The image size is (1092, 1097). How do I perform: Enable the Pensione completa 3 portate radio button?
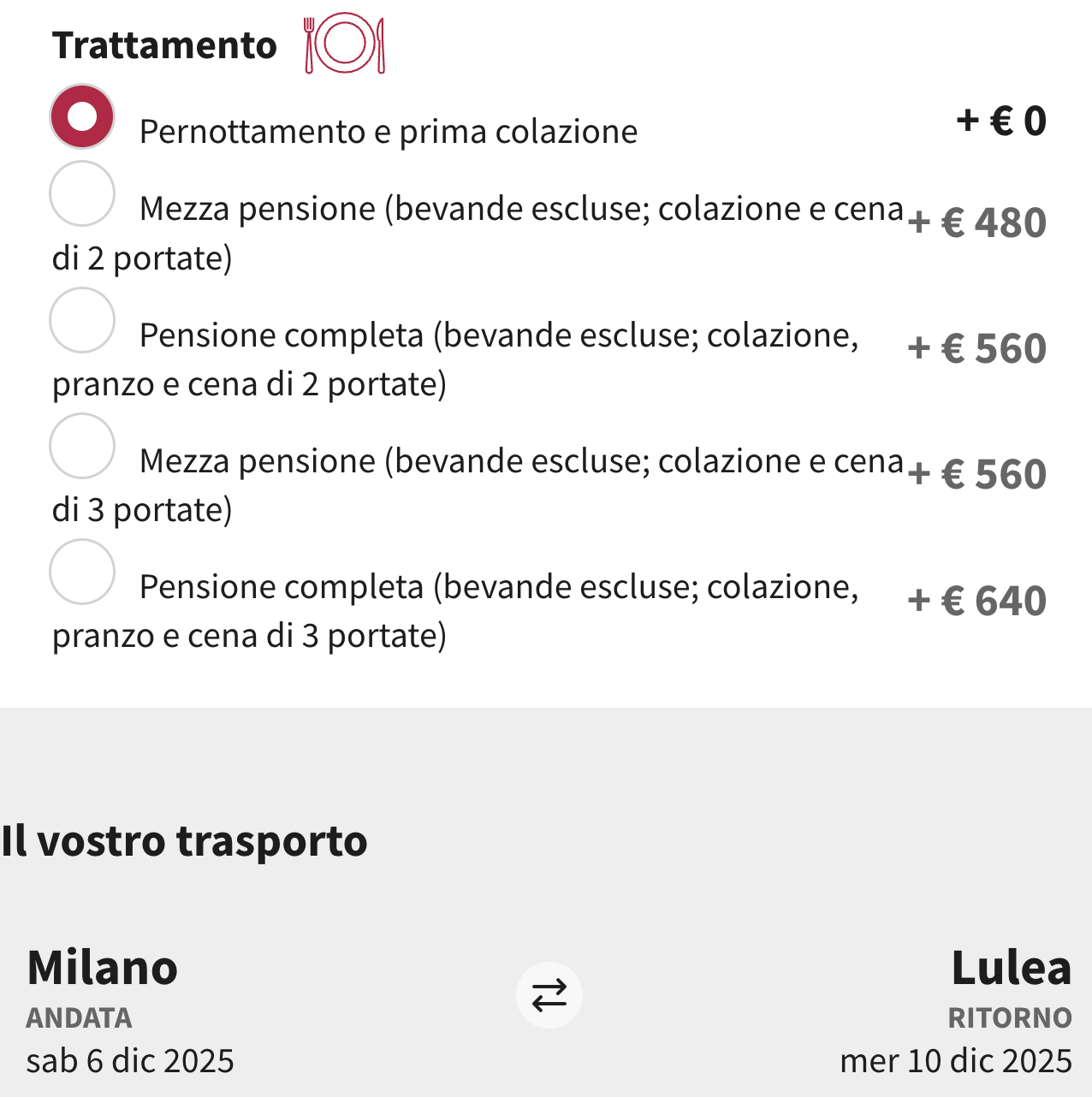click(82, 572)
